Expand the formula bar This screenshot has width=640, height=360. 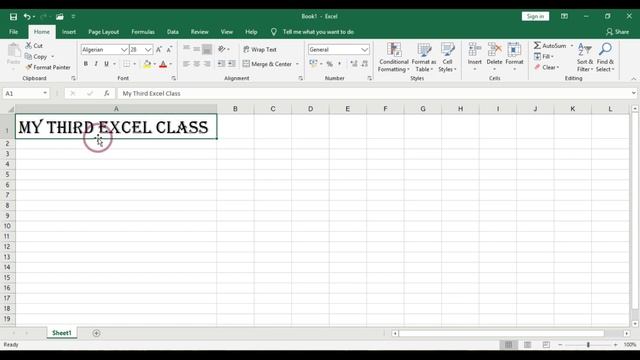(x=633, y=93)
